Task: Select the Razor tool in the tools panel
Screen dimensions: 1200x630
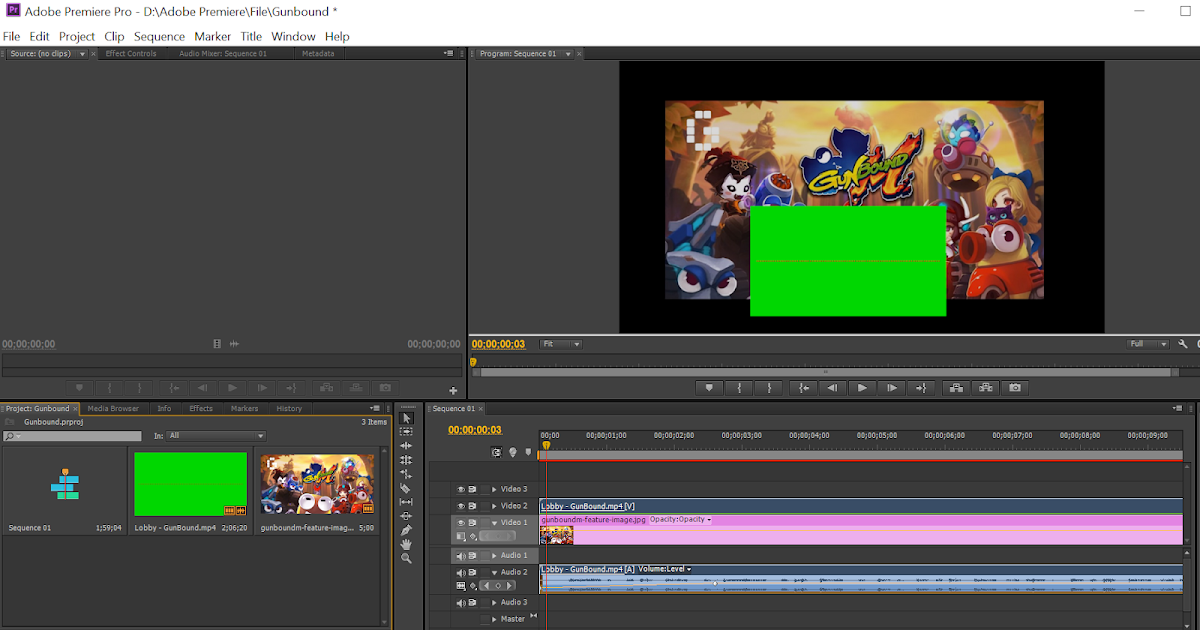Action: coord(406,488)
